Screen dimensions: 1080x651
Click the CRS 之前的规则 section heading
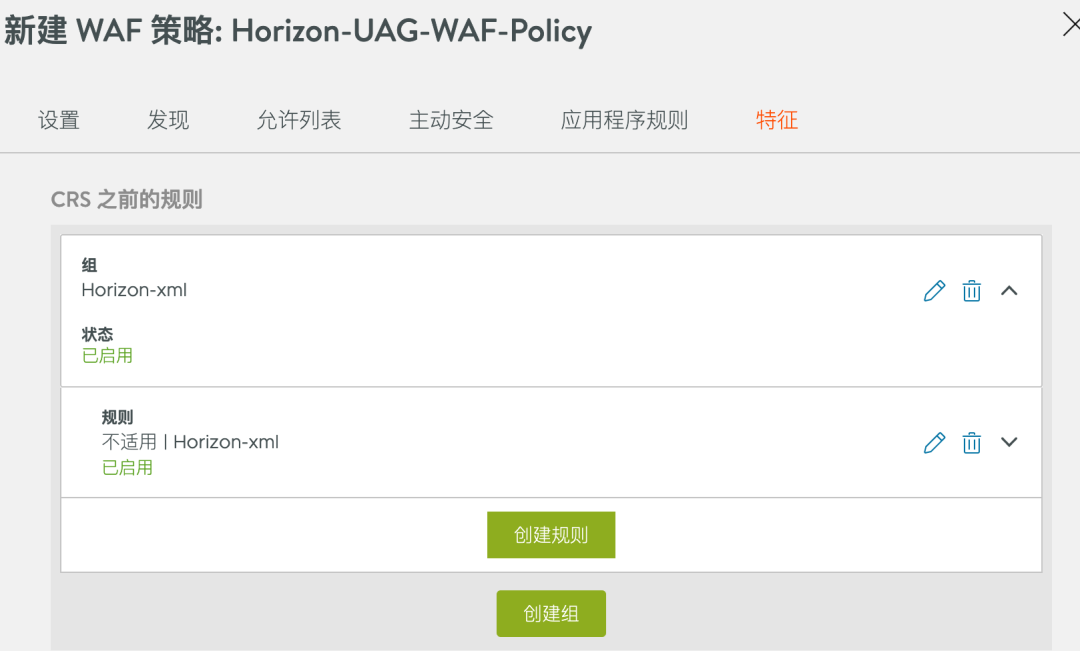coord(126,200)
